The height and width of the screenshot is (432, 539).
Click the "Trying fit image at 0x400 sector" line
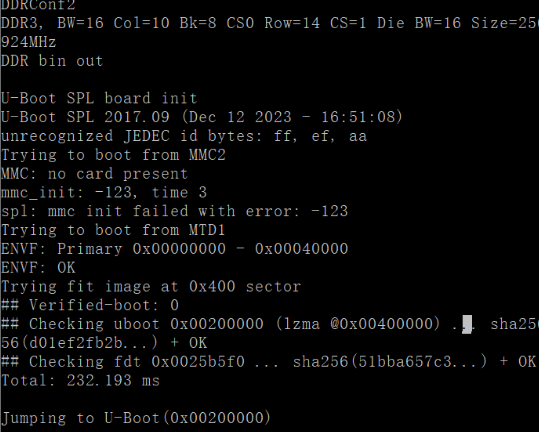pyautogui.click(x=151, y=286)
